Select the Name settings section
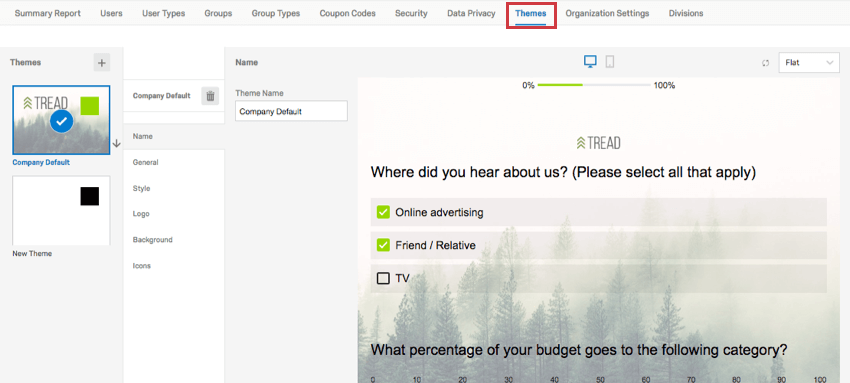The height and width of the screenshot is (383, 850). pyautogui.click(x=174, y=137)
